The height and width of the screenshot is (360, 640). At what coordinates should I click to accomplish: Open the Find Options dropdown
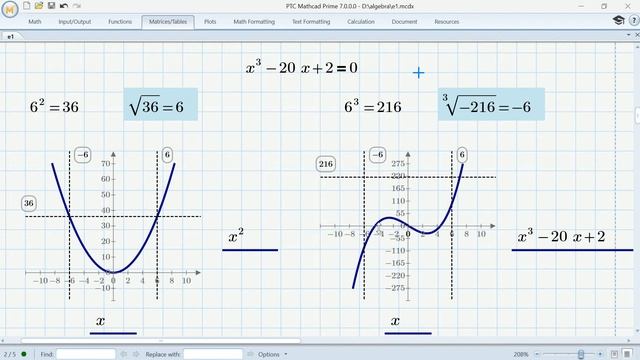tap(272, 354)
